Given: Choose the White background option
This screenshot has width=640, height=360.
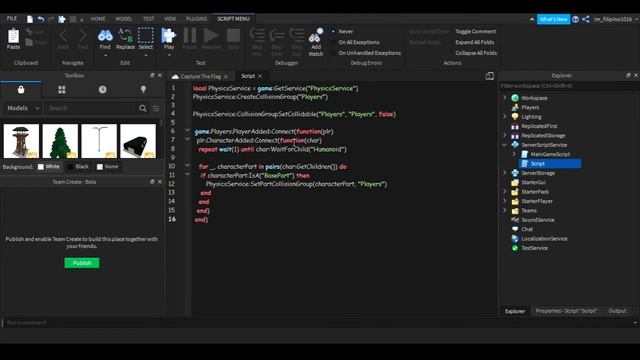Looking at the screenshot, I should tap(49, 167).
